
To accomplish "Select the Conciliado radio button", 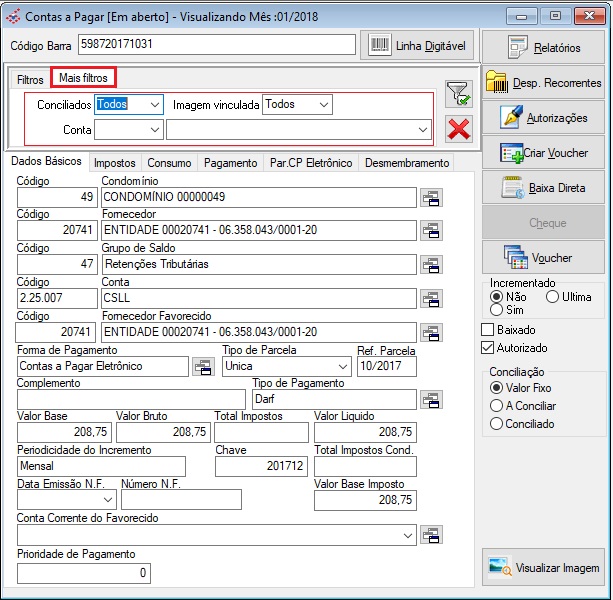I will coord(496,424).
